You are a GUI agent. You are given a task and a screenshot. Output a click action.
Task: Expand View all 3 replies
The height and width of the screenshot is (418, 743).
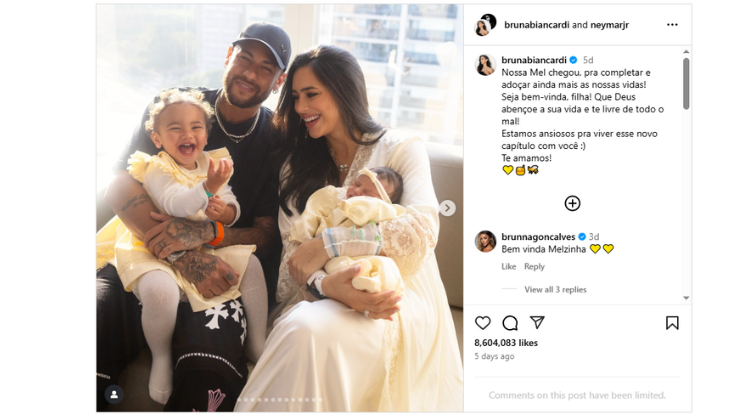[555, 290]
